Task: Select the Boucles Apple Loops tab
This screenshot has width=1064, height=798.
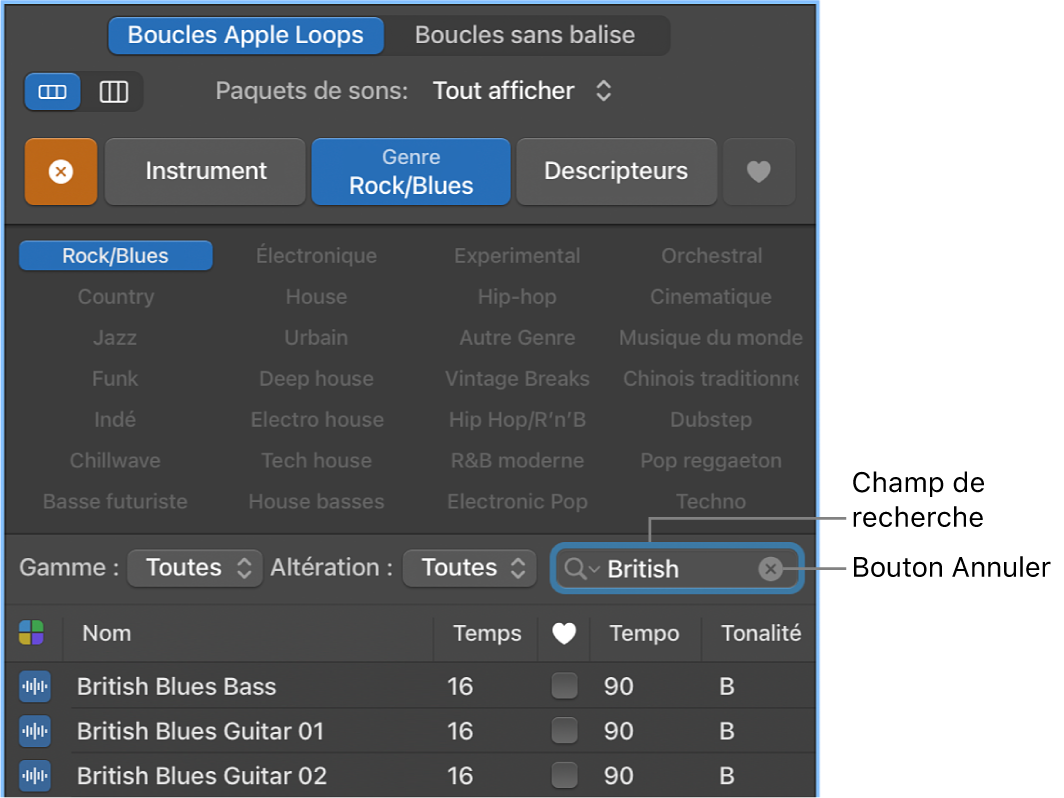Action: point(245,35)
